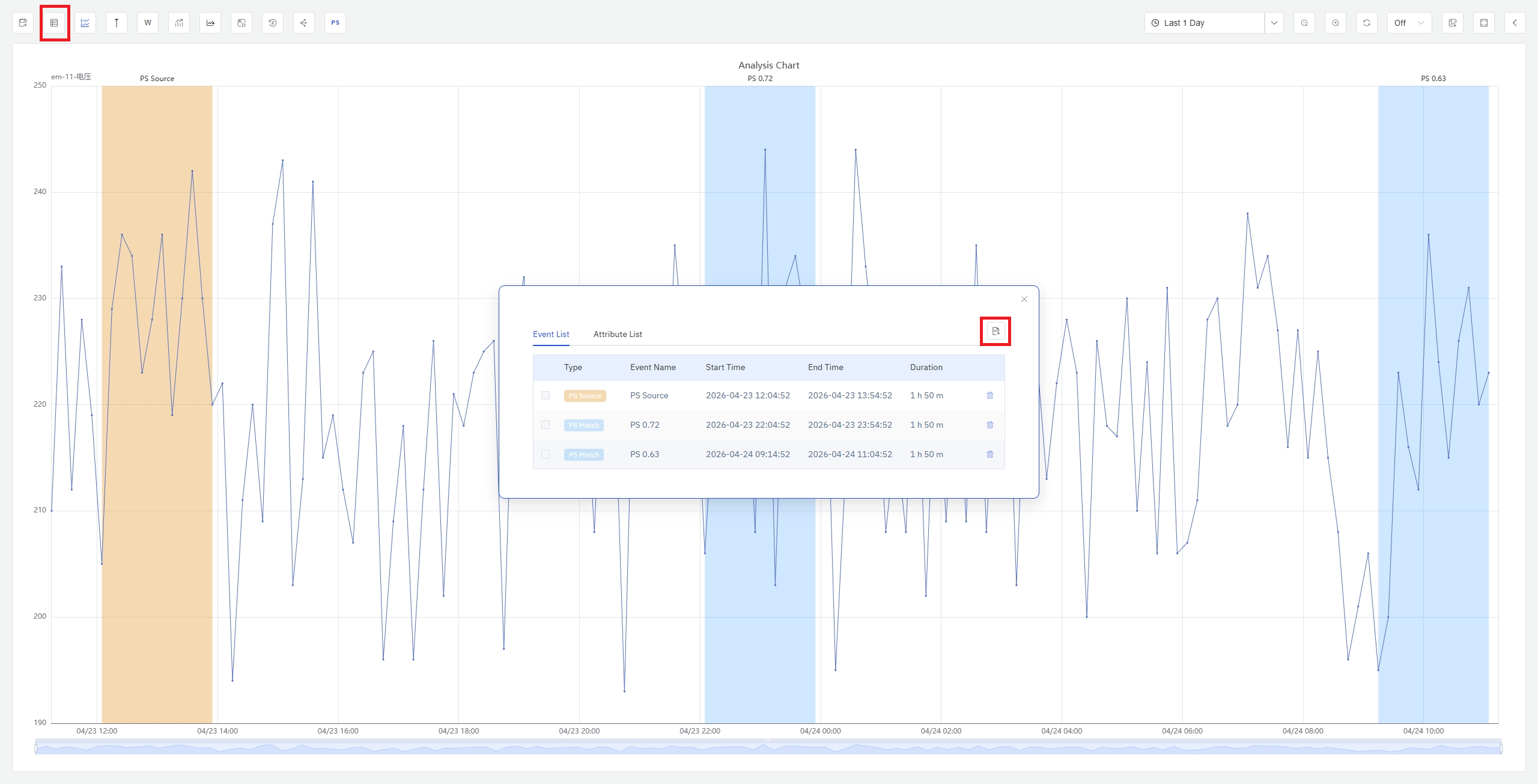The width and height of the screenshot is (1538, 784).
Task: Check the PS 0.63 event checkbox
Action: [x=546, y=454]
